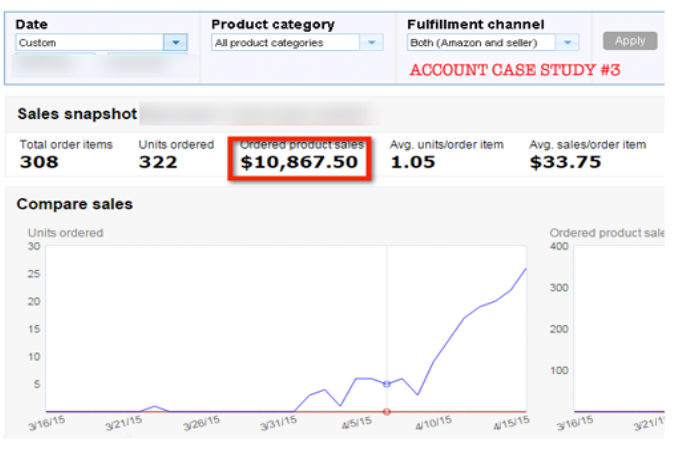
Task: Click the 4/15/15 date label on the axis
Action: coord(511,424)
